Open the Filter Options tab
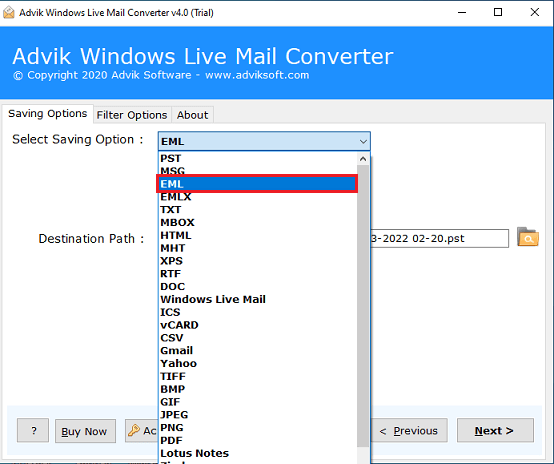The height and width of the screenshot is (464, 554). tap(132, 115)
